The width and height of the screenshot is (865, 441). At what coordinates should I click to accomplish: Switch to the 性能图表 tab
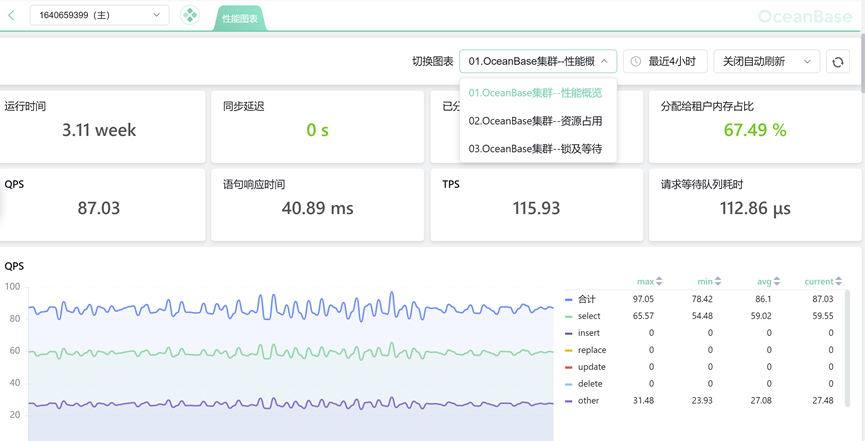click(239, 19)
